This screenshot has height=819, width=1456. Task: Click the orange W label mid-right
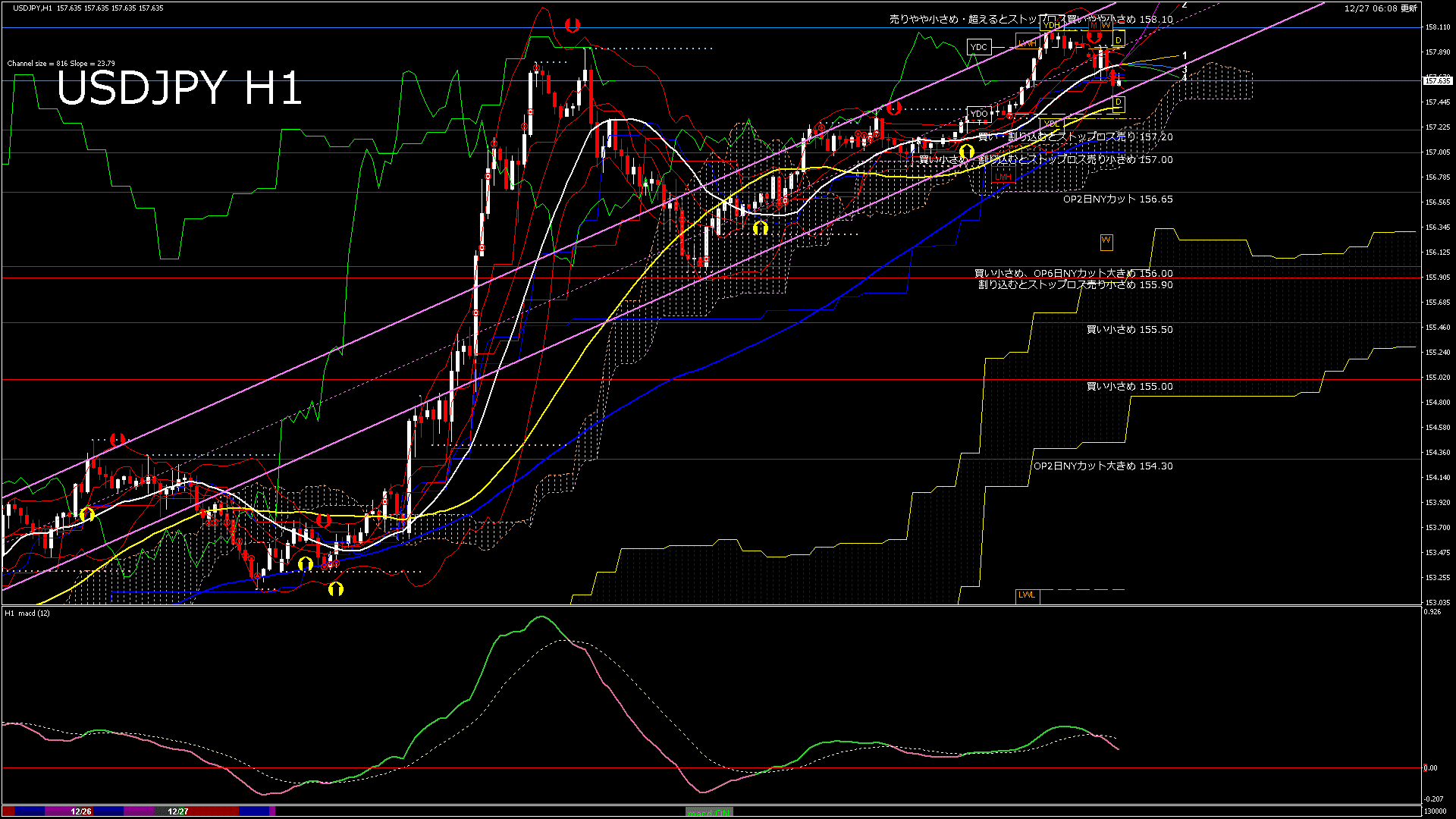(1106, 241)
